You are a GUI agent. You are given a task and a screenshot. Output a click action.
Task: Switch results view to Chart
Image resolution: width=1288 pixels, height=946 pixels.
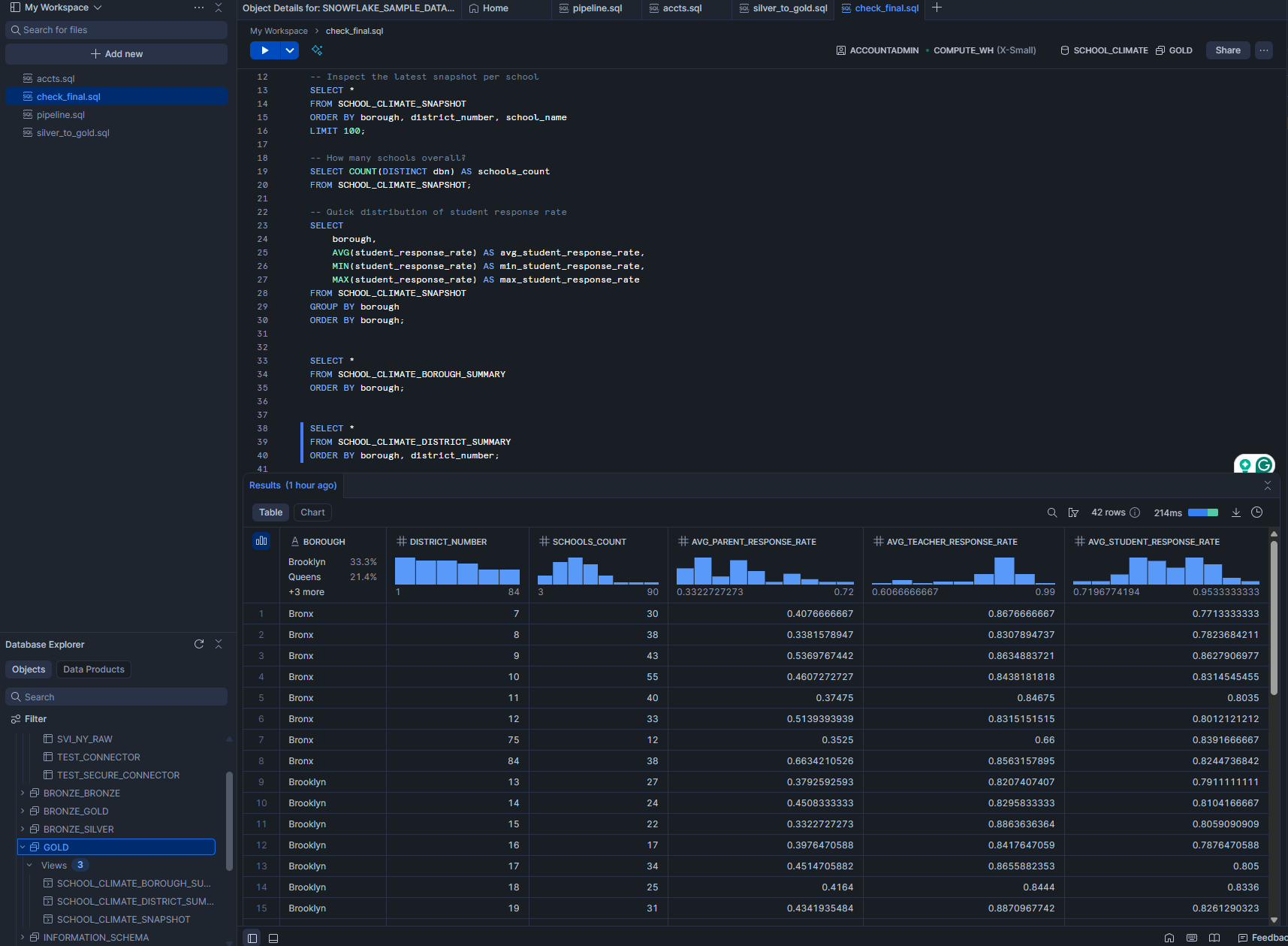312,512
